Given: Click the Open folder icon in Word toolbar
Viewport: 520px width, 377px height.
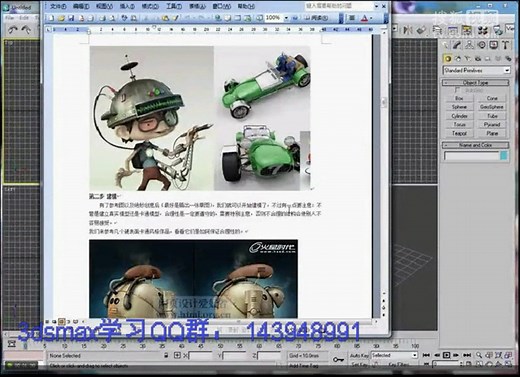Looking at the screenshot, I should tap(61, 18).
